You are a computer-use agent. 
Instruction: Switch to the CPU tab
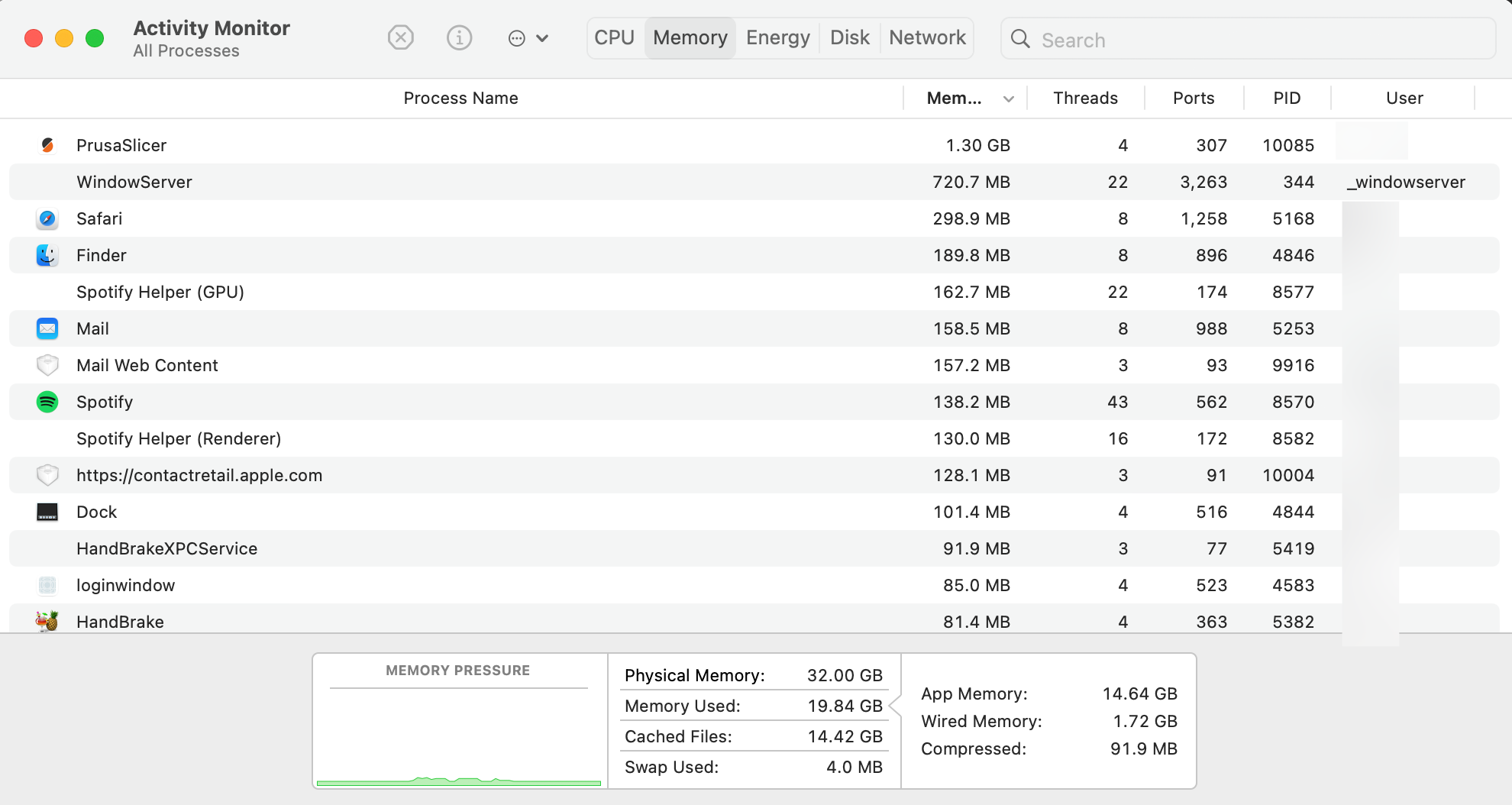coord(615,37)
